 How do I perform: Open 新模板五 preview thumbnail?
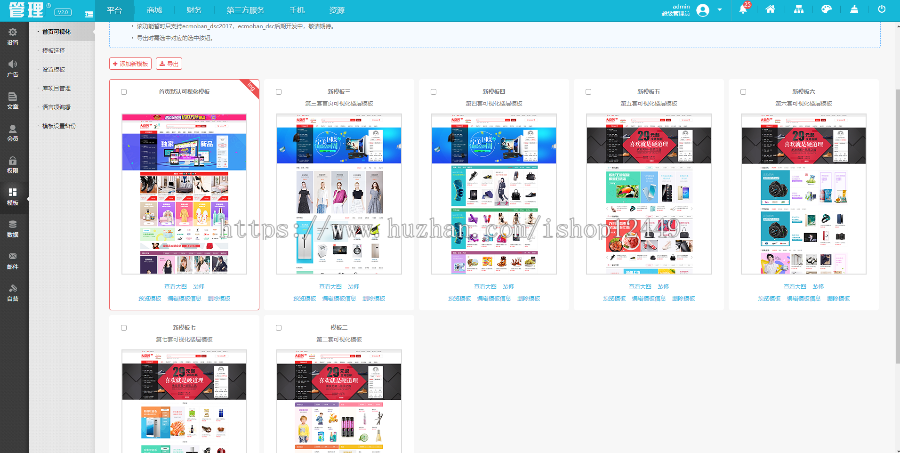point(649,194)
